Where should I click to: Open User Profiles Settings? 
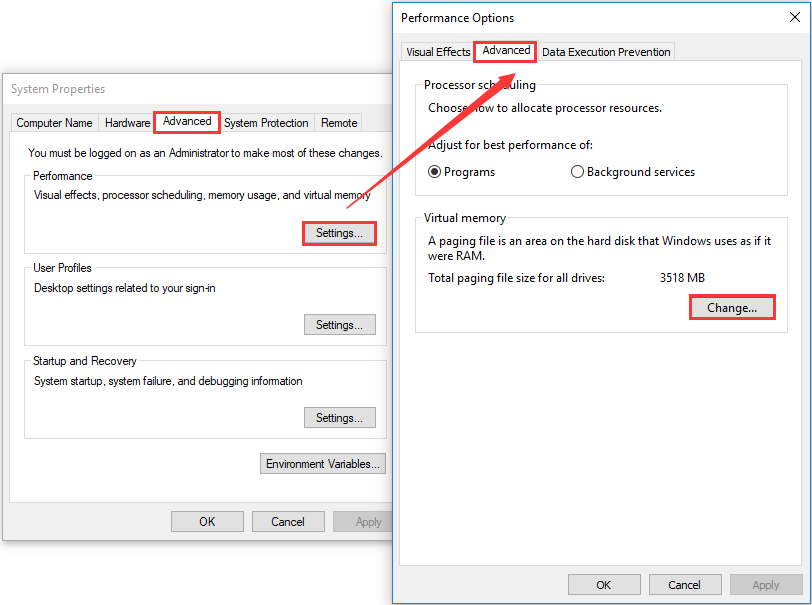click(339, 324)
